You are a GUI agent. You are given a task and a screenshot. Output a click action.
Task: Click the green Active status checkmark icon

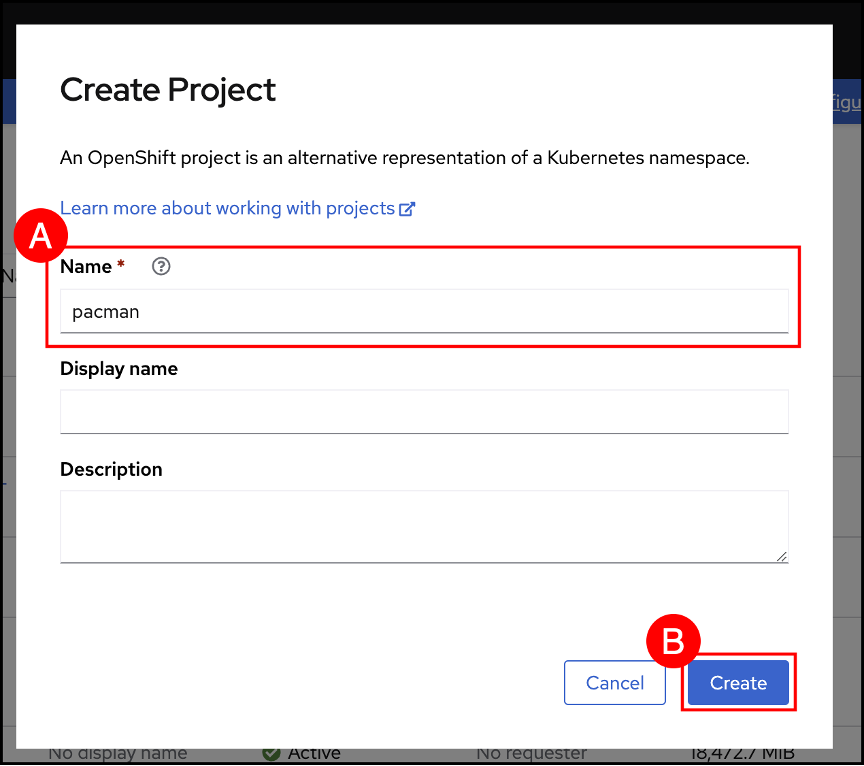271,753
